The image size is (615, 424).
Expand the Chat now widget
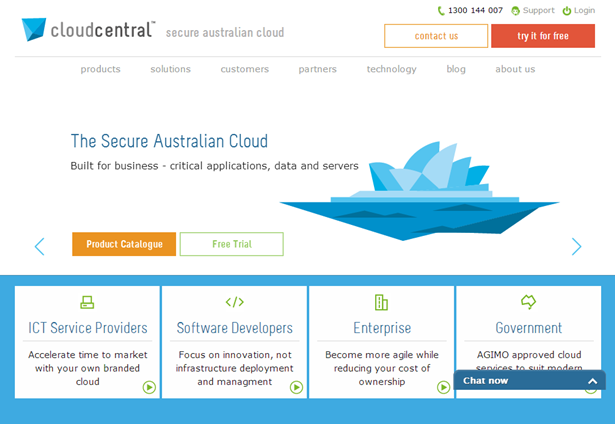592,381
